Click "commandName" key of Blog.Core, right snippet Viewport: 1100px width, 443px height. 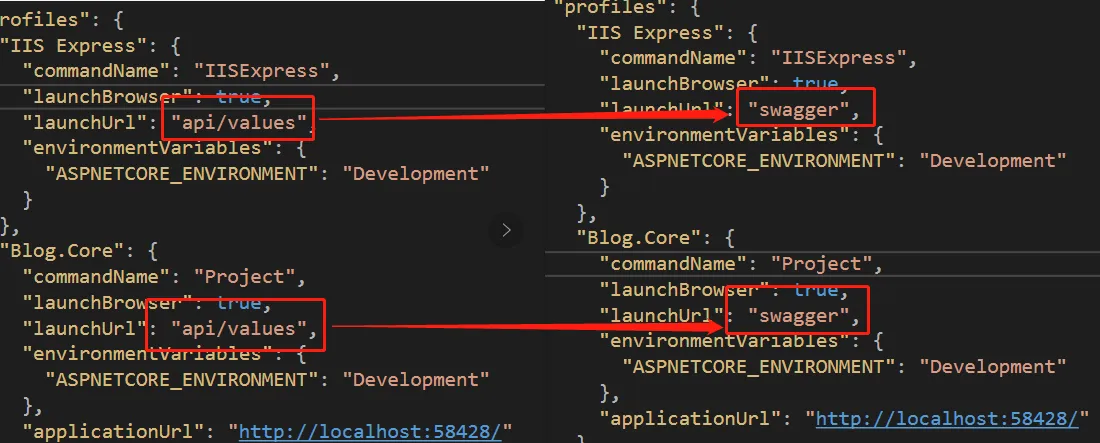pyautogui.click(x=673, y=264)
